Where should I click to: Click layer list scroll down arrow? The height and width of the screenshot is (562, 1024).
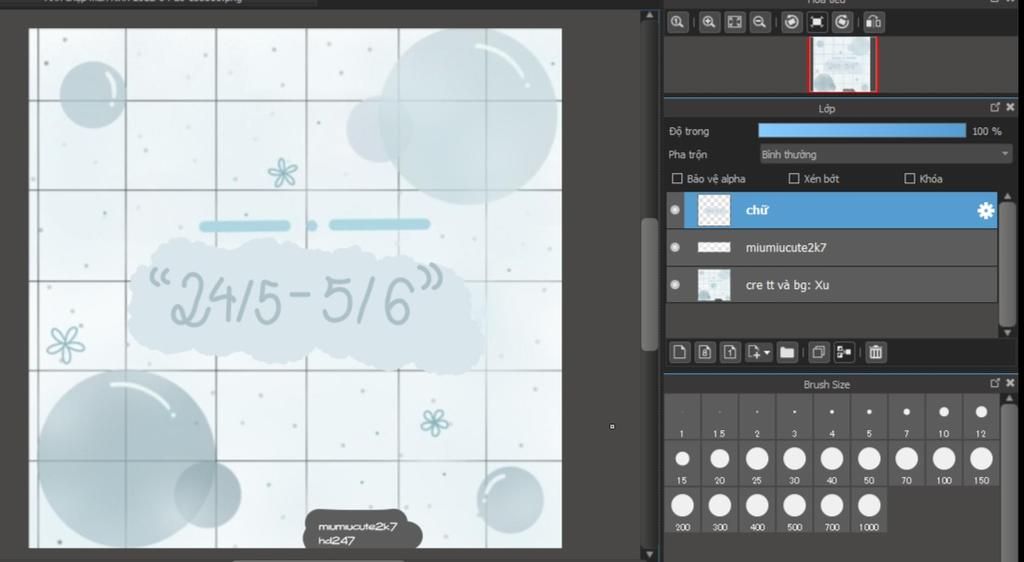pyautogui.click(x=1008, y=332)
